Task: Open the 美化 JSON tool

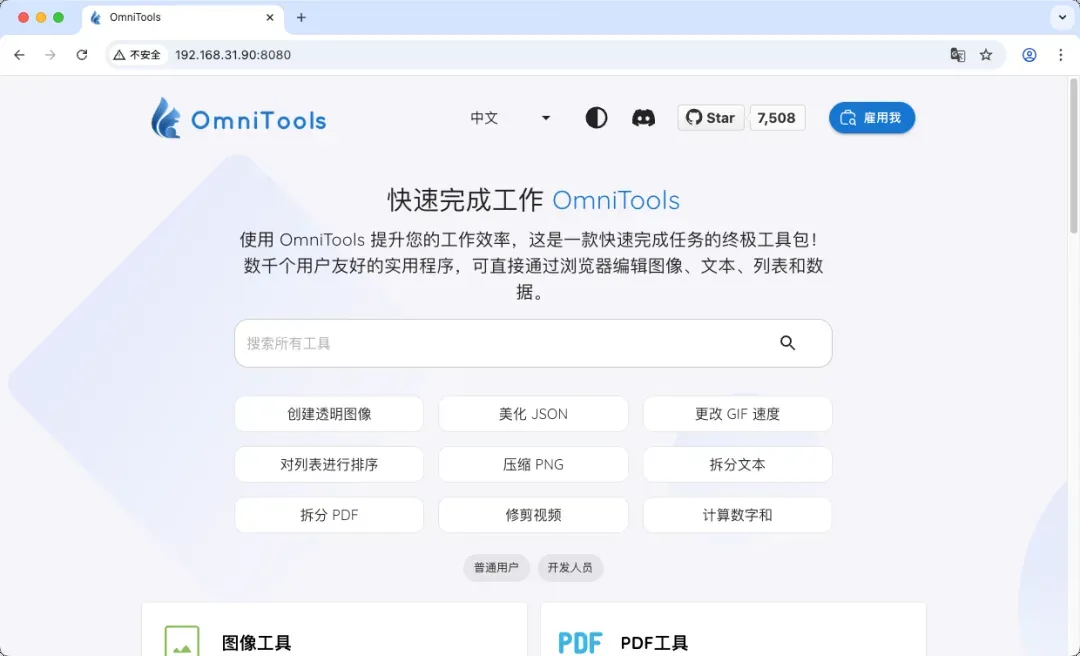Action: 533,414
